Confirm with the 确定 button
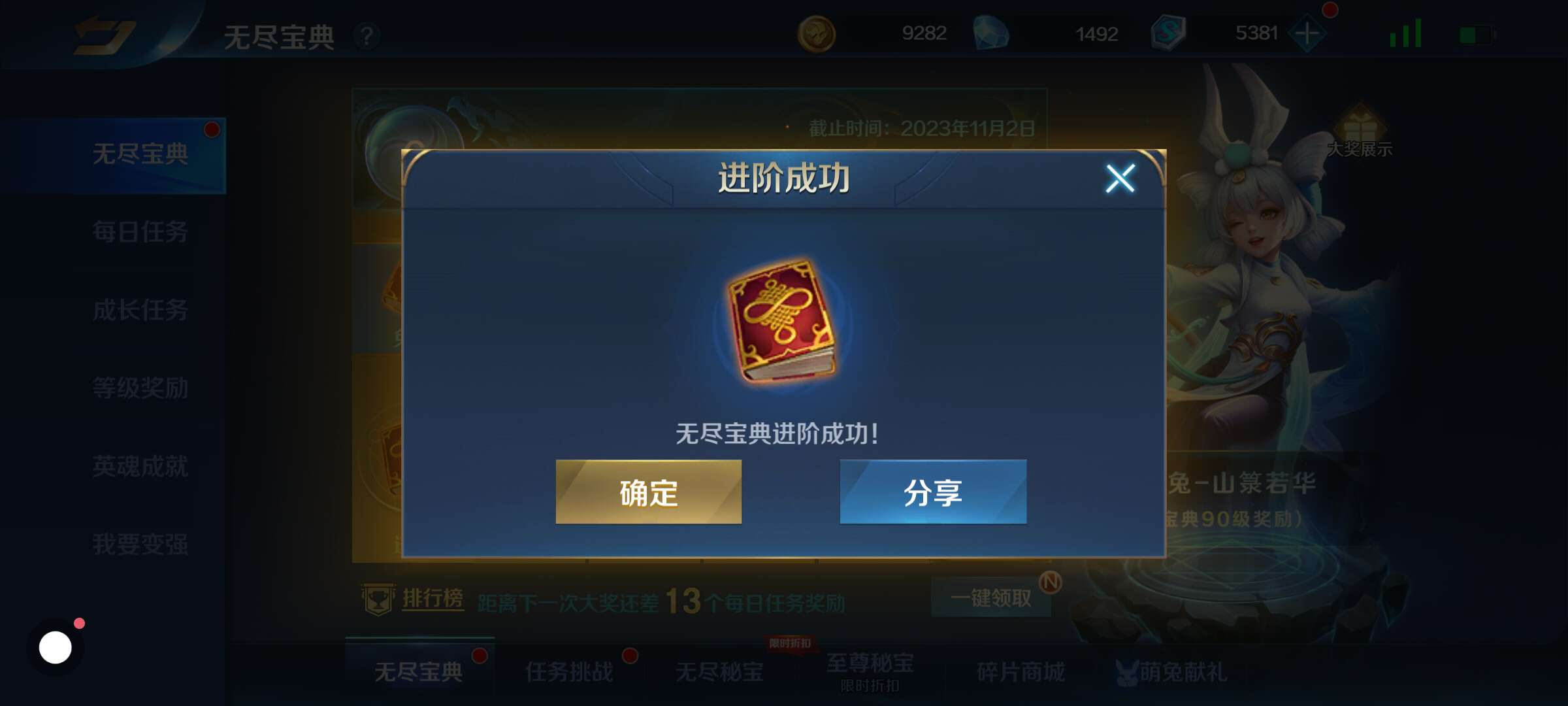 (x=648, y=492)
